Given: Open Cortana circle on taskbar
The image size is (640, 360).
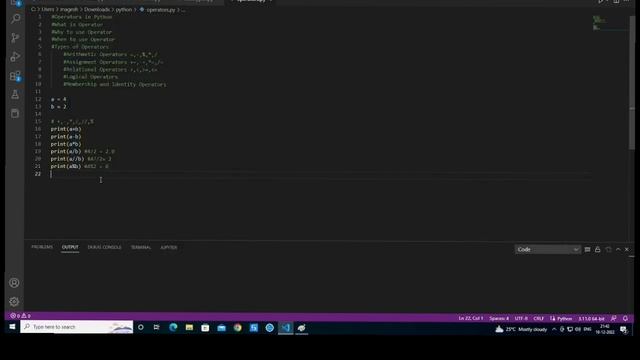Looking at the screenshot, I should click(141, 327).
